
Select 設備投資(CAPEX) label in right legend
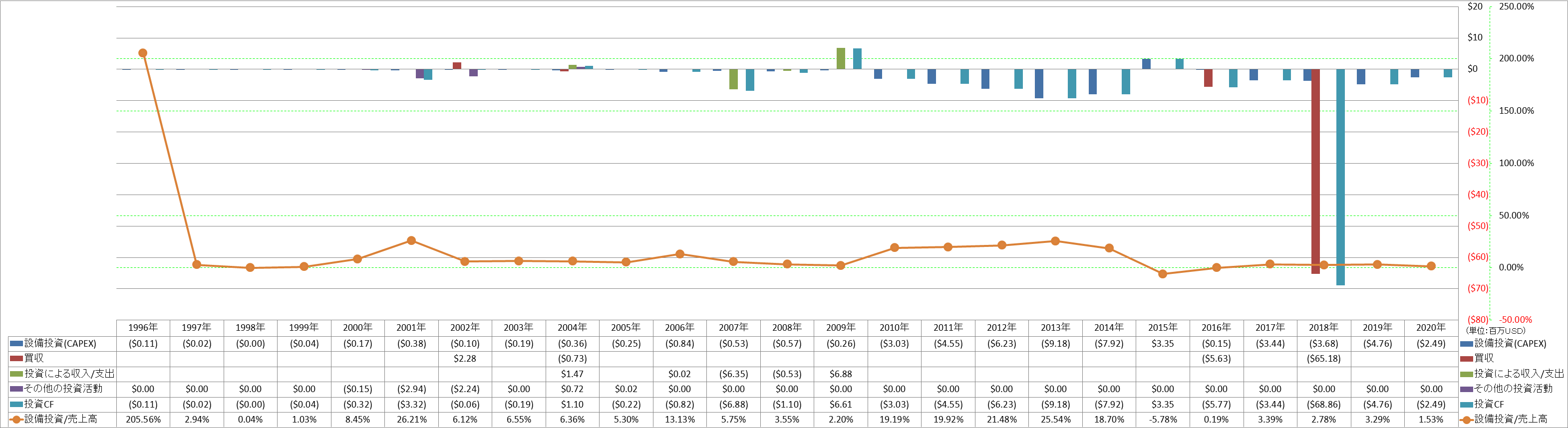coord(1510,344)
